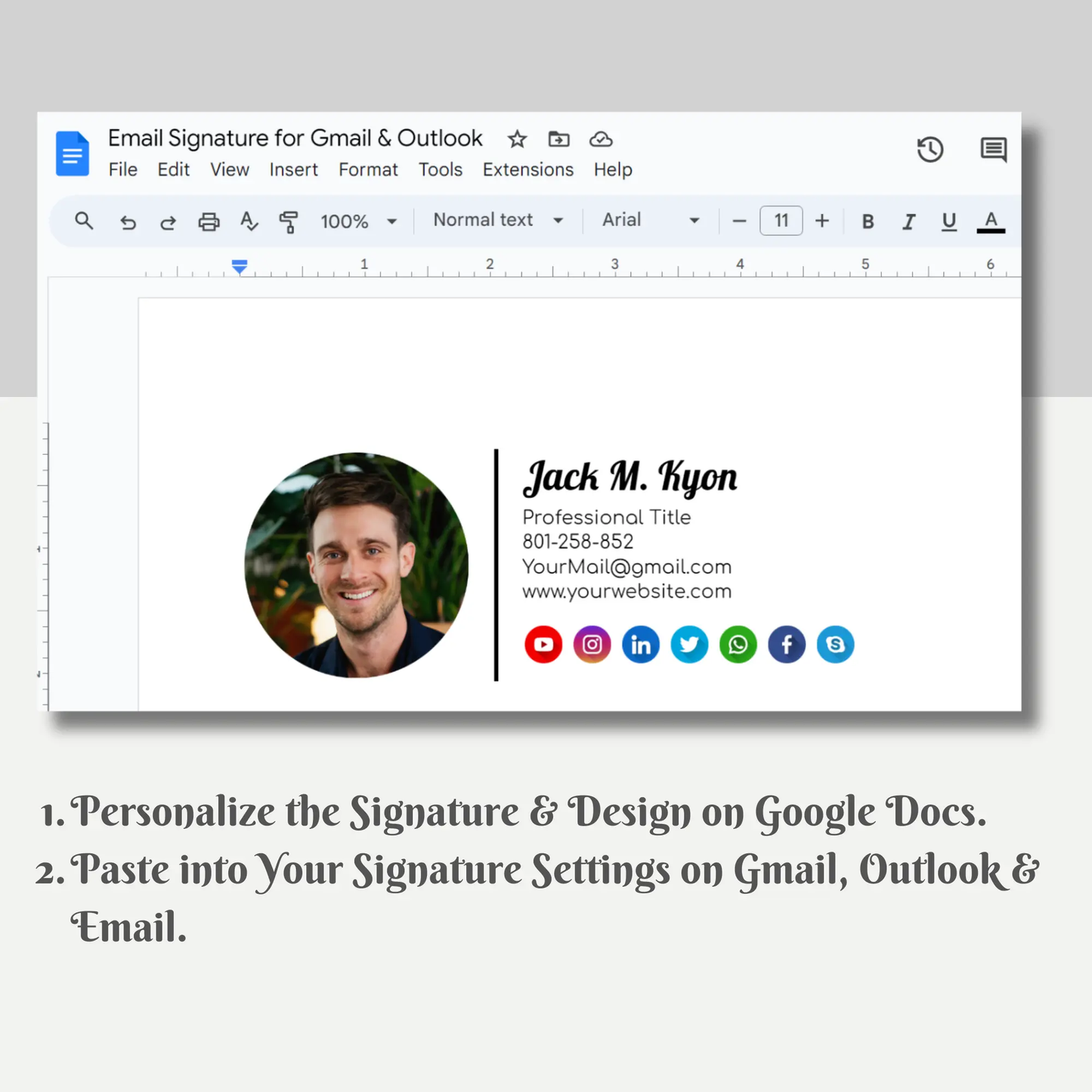Click the blue indent marker on ruler

pyautogui.click(x=240, y=267)
